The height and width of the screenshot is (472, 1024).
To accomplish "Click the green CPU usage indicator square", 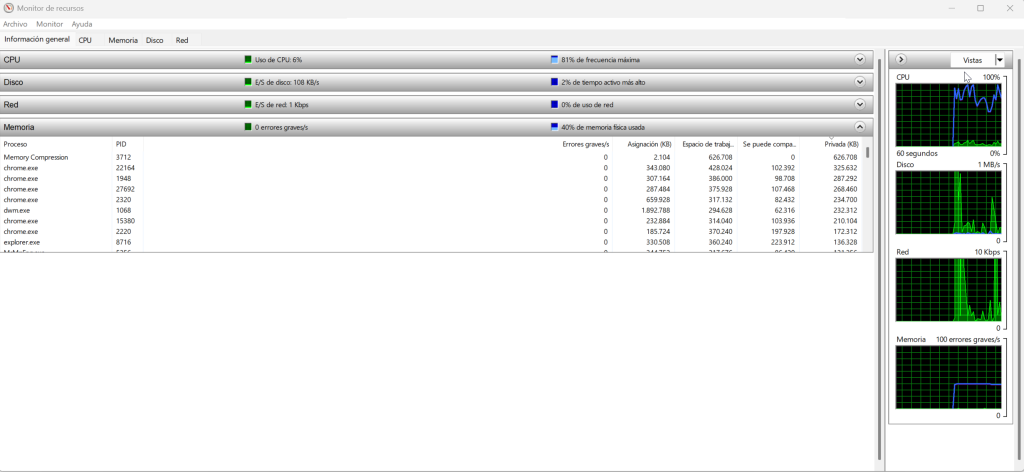I will tap(248, 59).
